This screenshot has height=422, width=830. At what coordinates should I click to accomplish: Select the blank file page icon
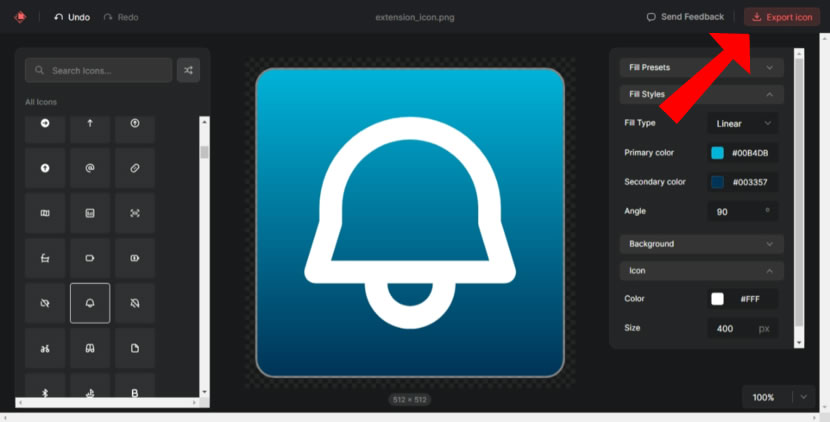pos(135,348)
